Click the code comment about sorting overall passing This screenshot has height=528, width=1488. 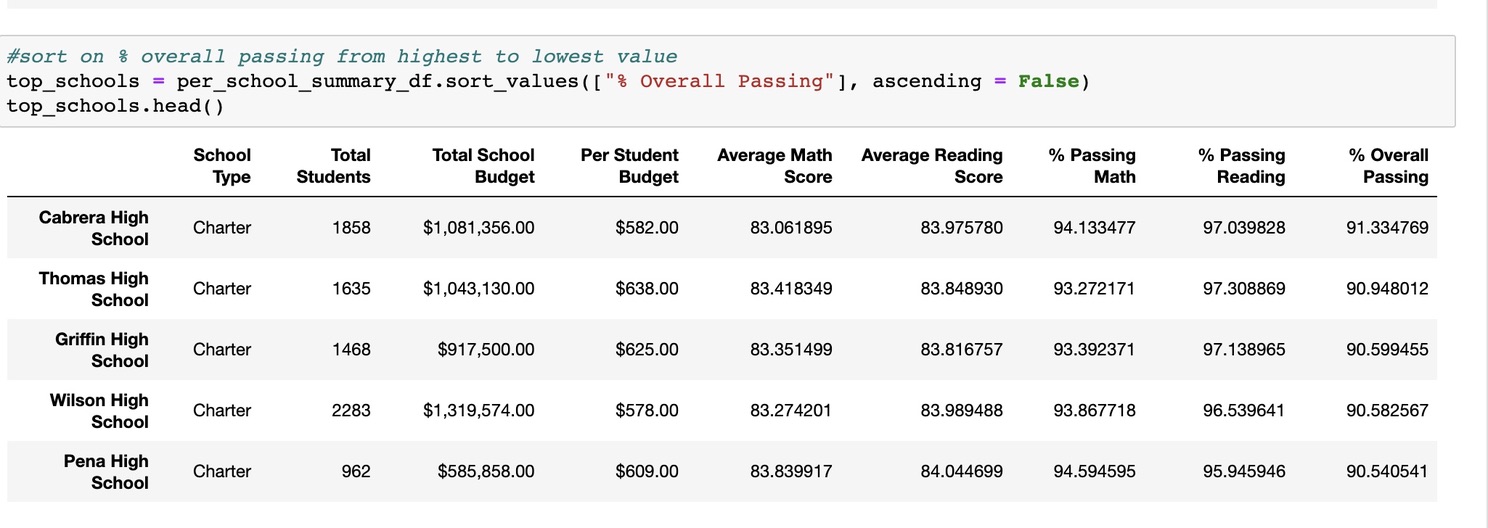coord(342,57)
